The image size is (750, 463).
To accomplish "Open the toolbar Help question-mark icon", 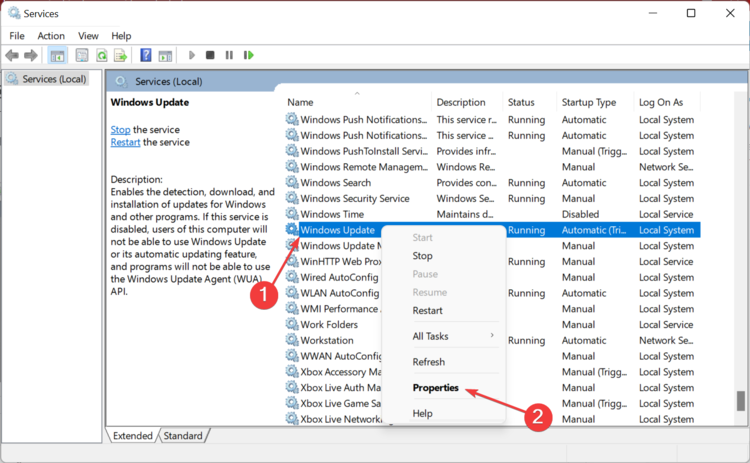I will tap(145, 55).
